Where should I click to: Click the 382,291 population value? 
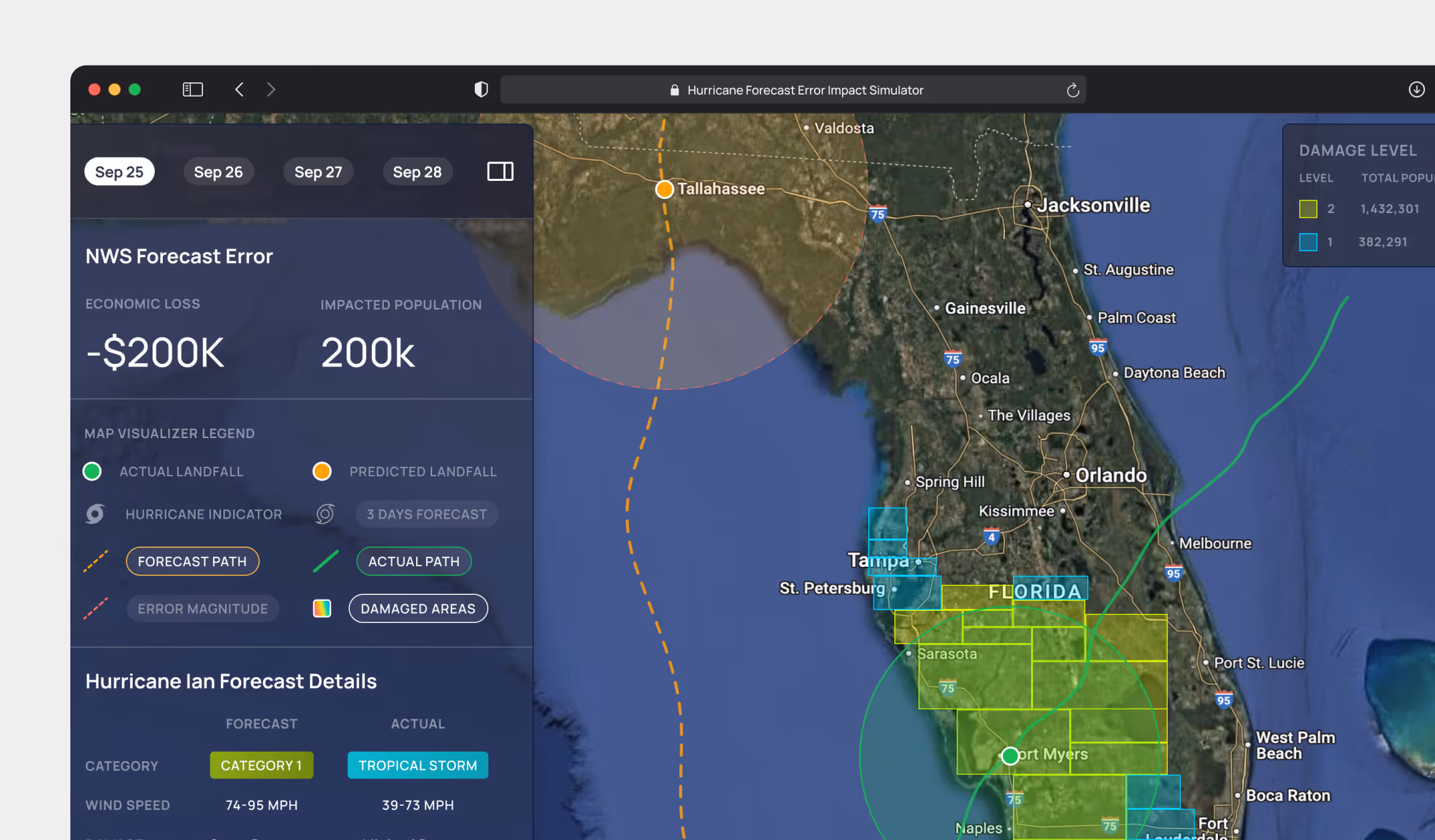1383,242
